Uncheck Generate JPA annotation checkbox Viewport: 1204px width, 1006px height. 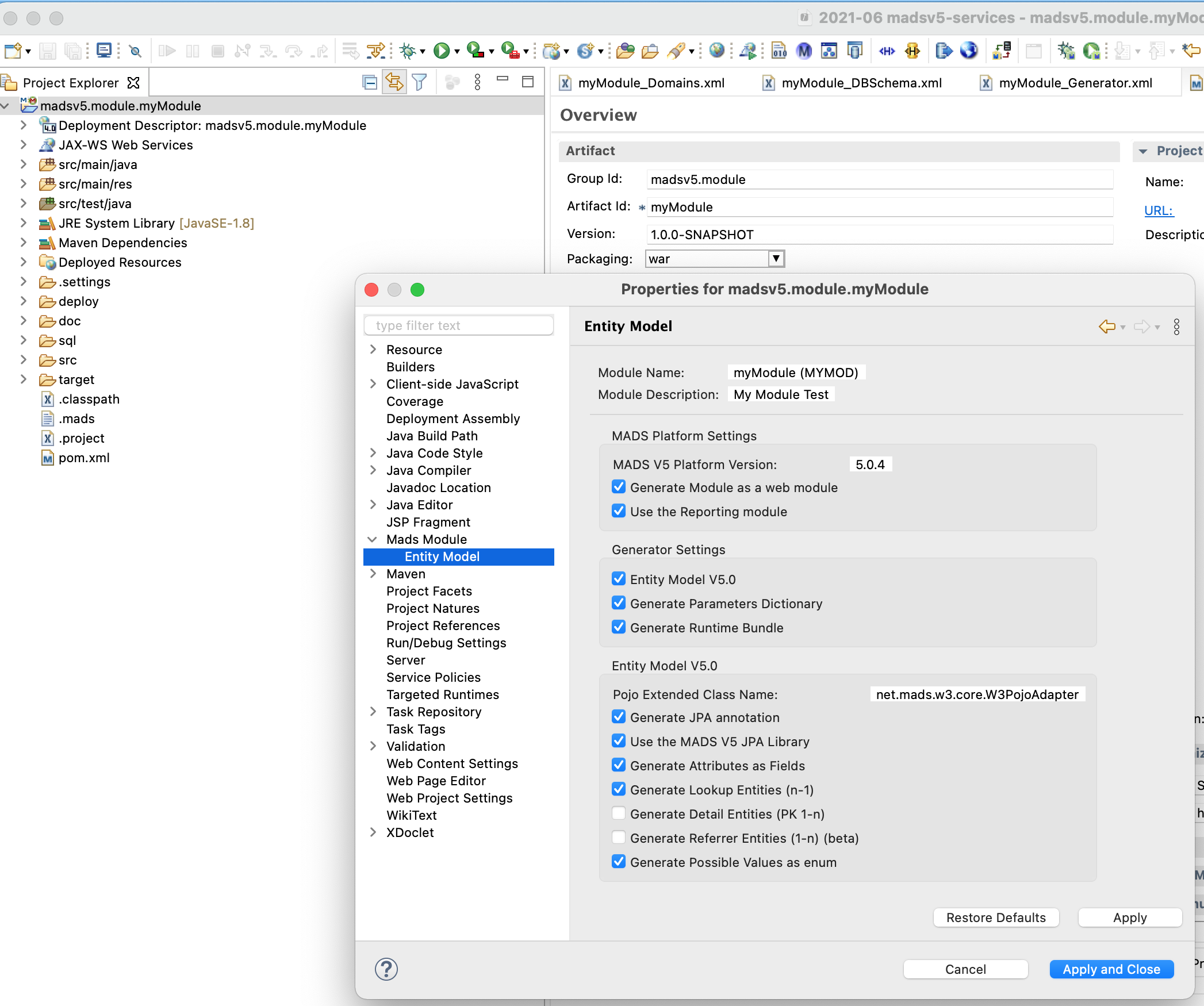pyautogui.click(x=619, y=717)
